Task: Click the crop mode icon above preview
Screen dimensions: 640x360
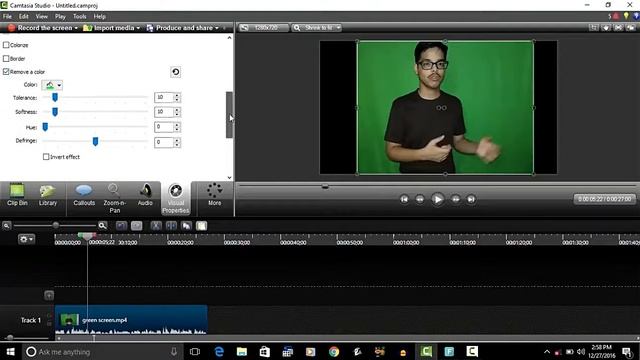Action: [593, 28]
